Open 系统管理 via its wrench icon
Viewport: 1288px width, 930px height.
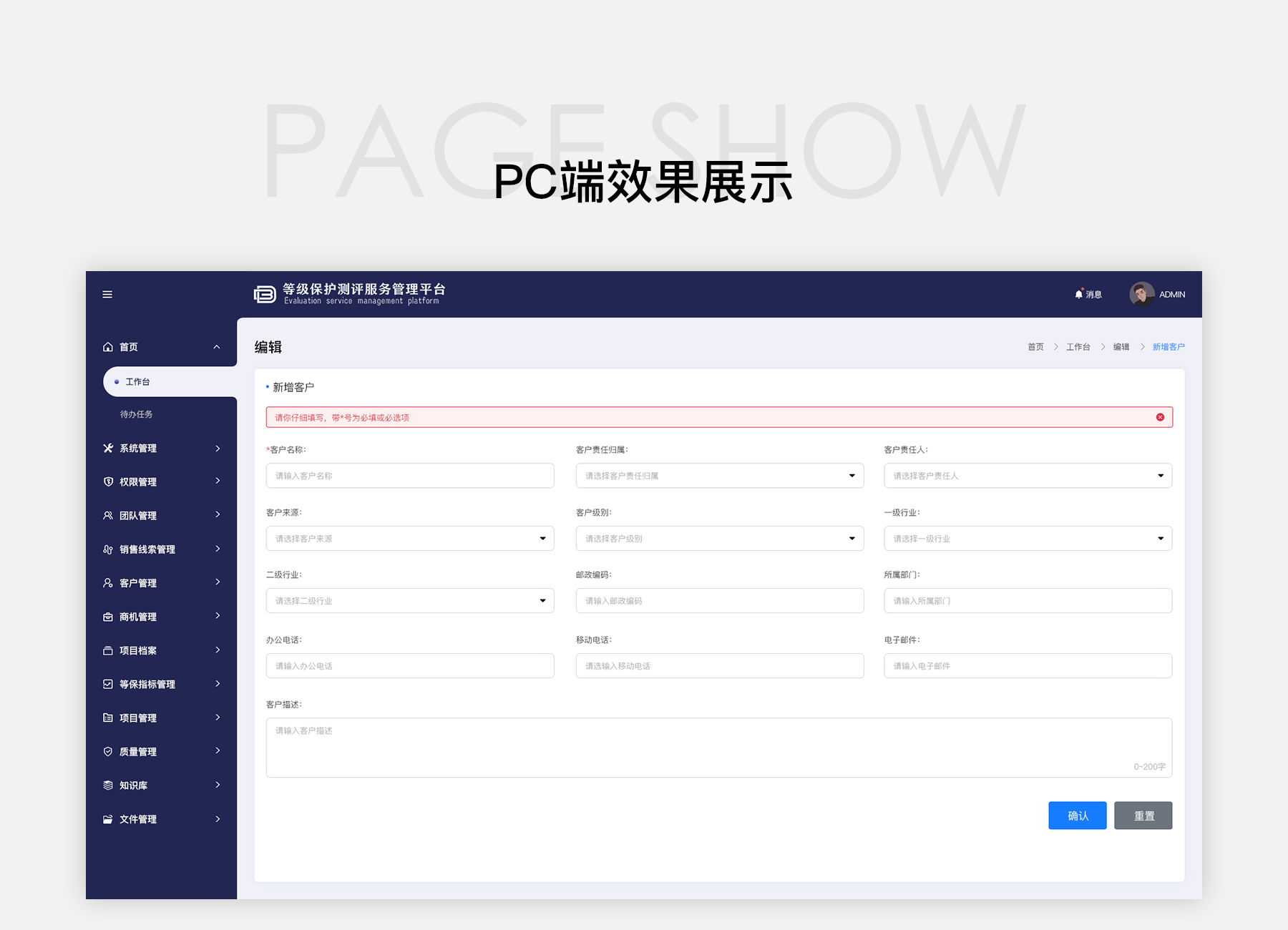pos(108,448)
